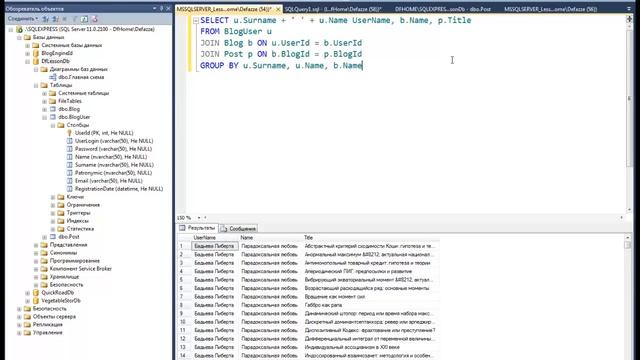This screenshot has width=640, height=360.
Task: Click the SQLEXPRESS server node icon
Action: point(19,29)
